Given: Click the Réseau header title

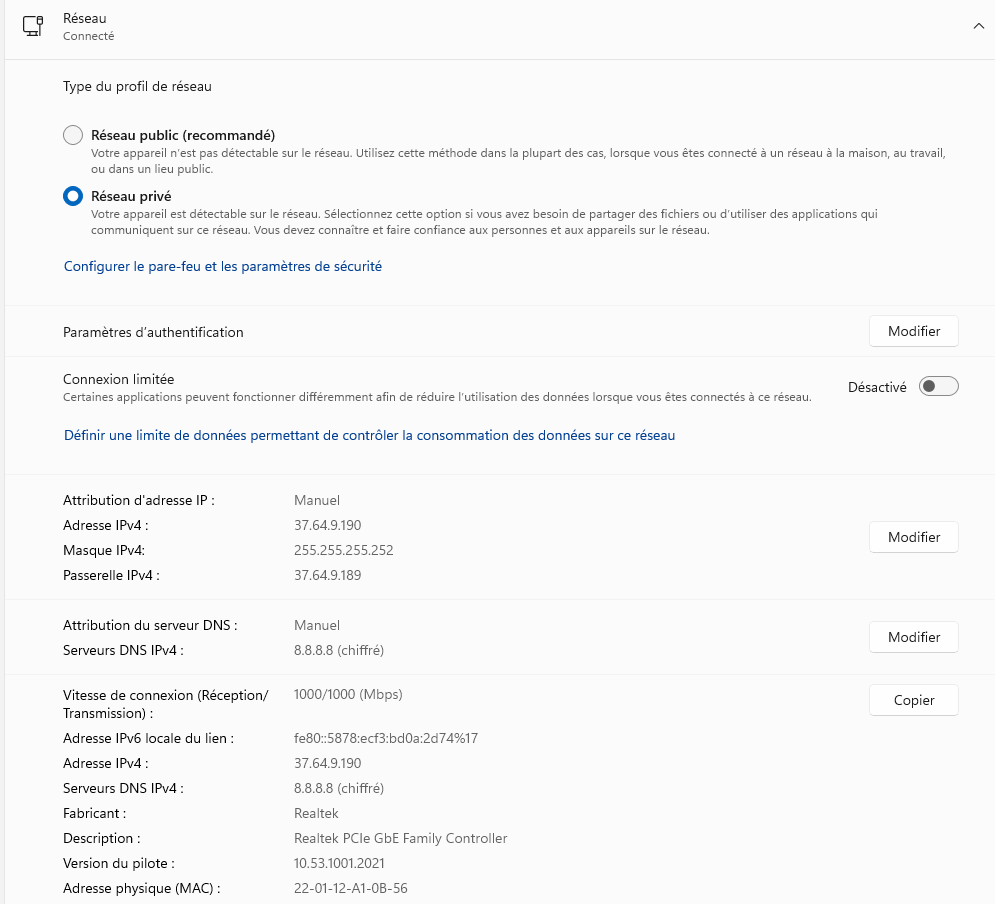Looking at the screenshot, I should [85, 18].
